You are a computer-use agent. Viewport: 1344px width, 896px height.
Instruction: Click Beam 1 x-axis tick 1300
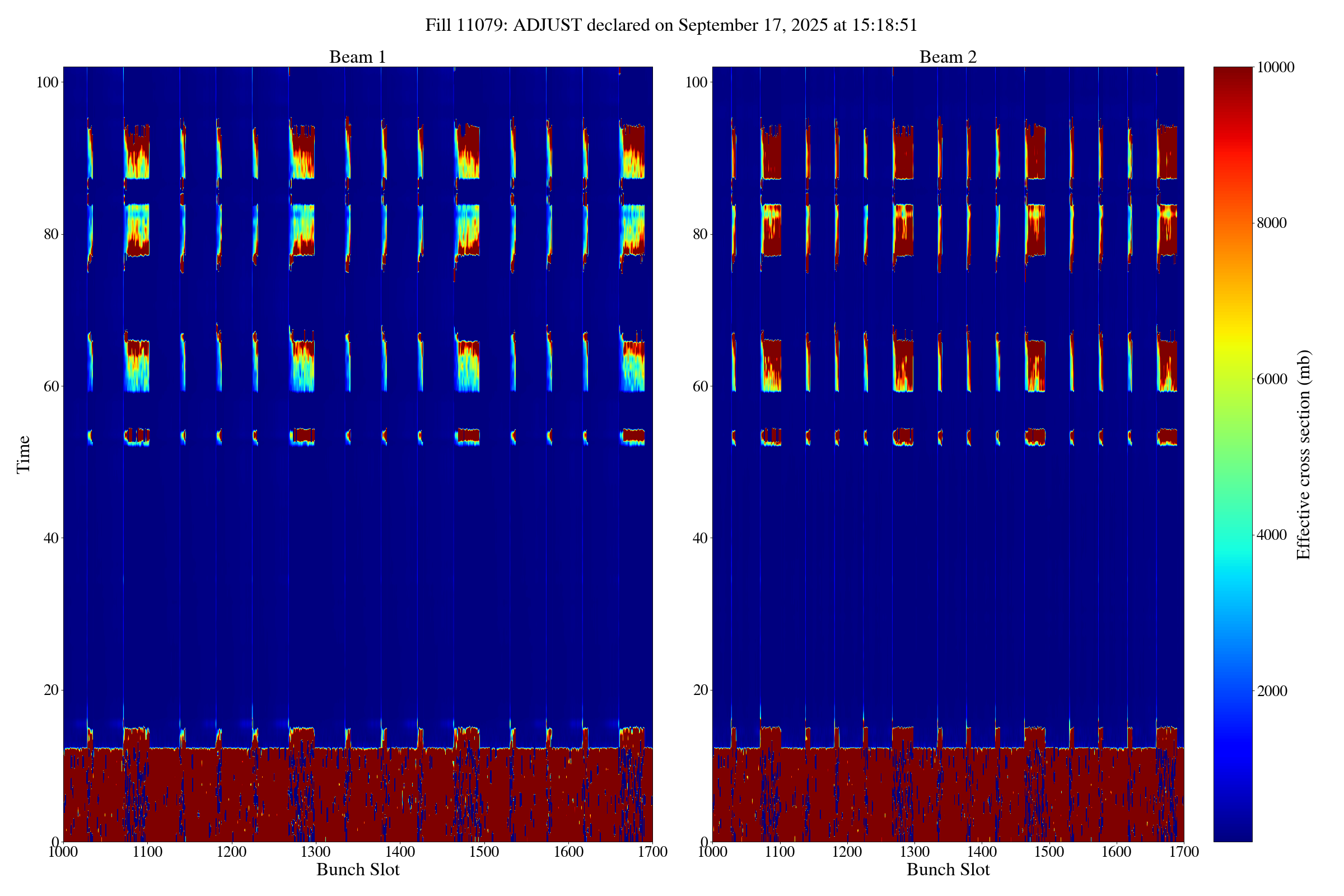click(x=315, y=852)
